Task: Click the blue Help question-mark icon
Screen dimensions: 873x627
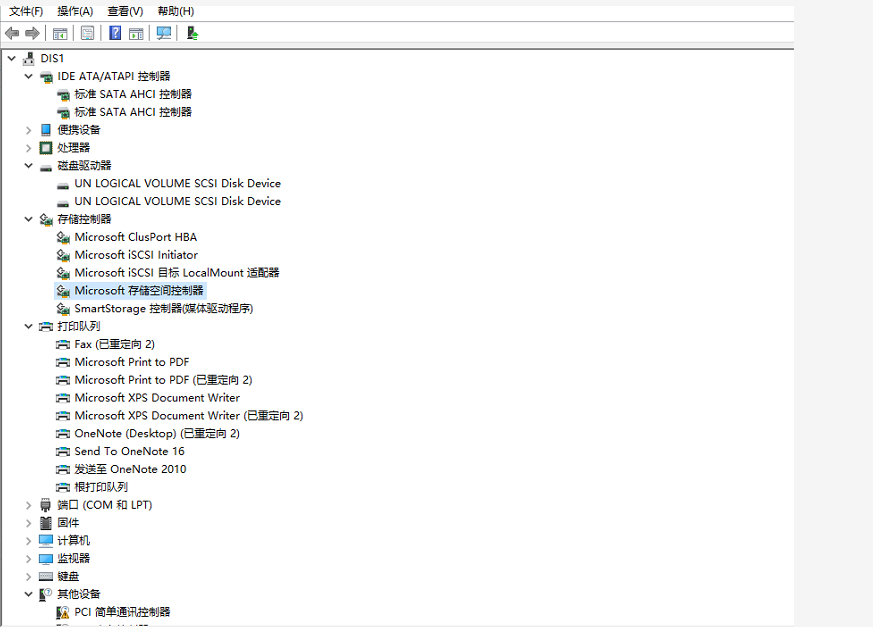Action: click(115, 33)
